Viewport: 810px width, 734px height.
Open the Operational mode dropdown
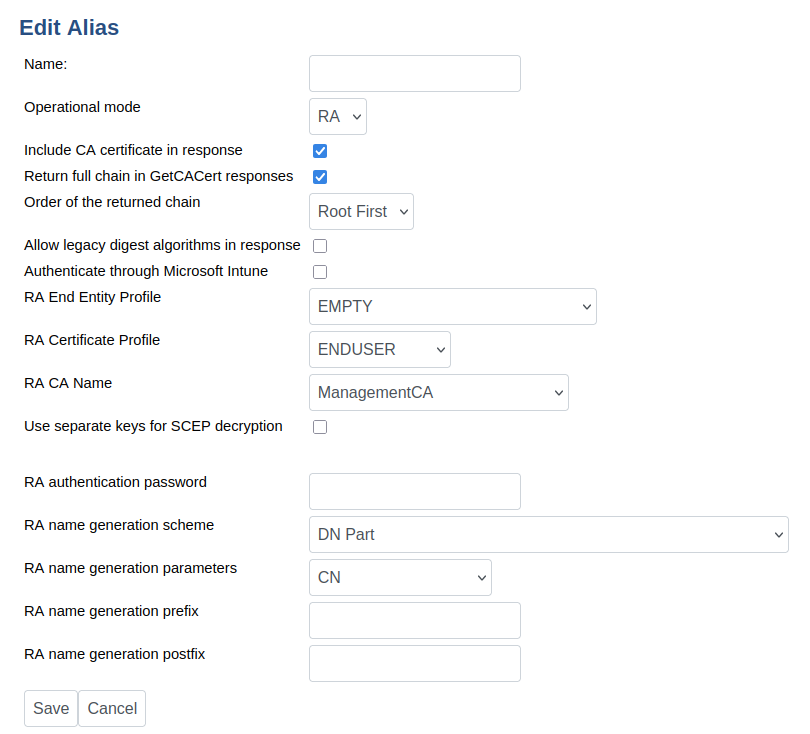pyautogui.click(x=337, y=116)
